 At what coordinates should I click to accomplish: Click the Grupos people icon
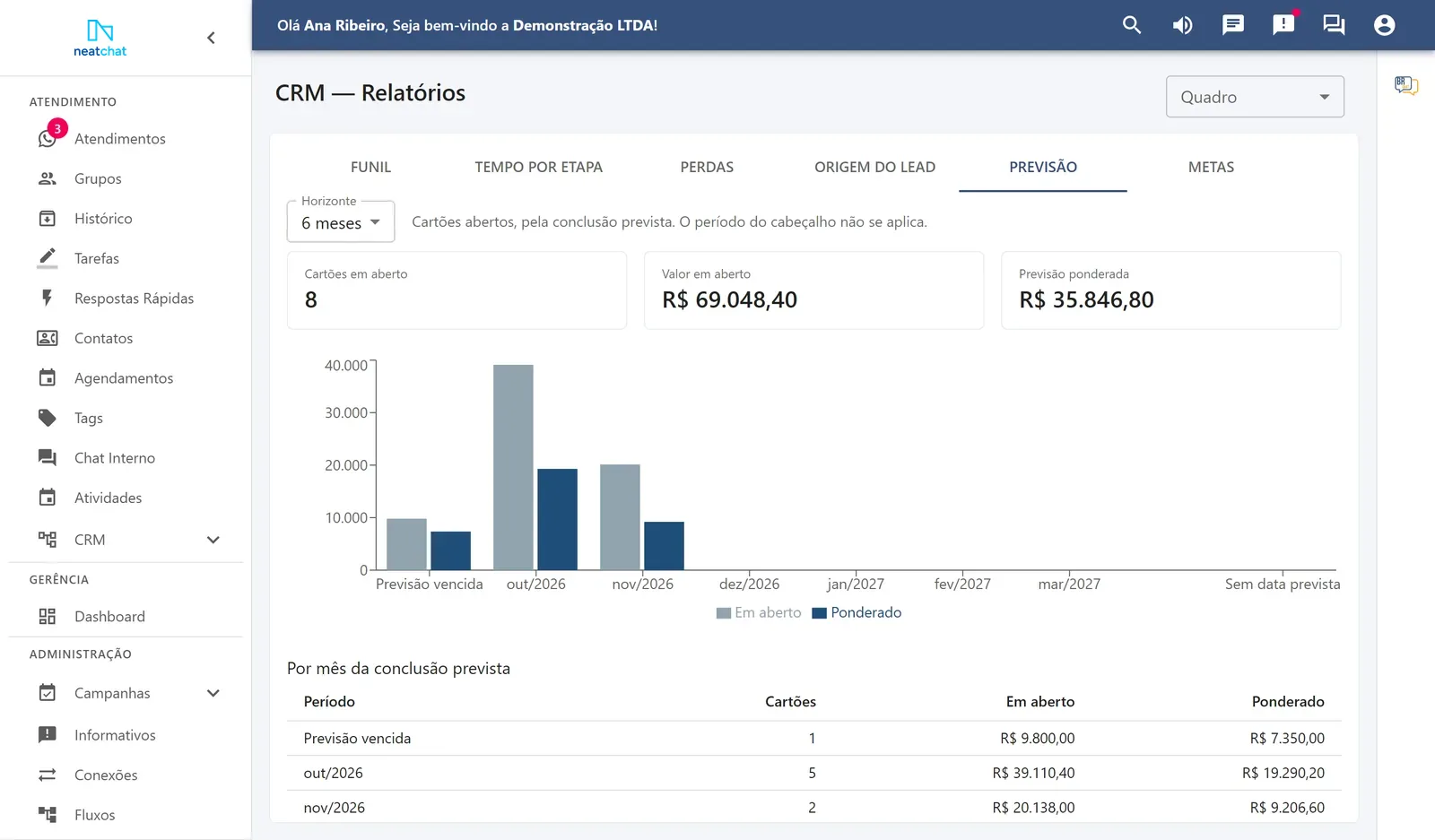(x=48, y=178)
